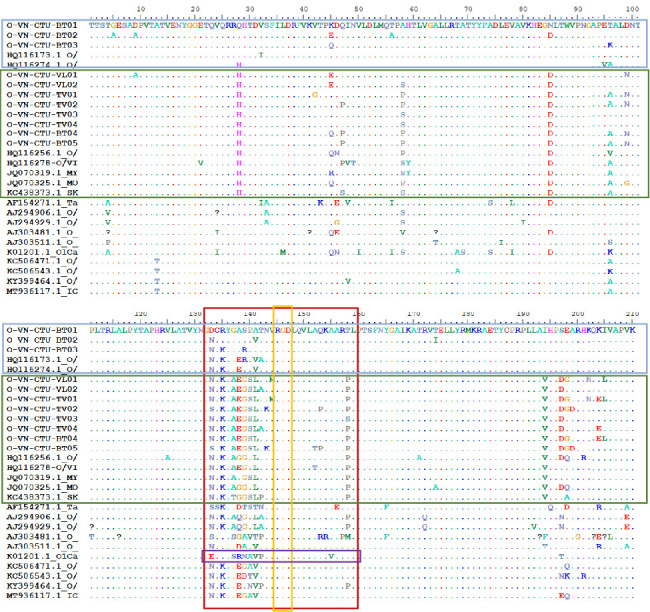Screen dimensions: 650x612
Task: Click residues NK in the KC506543.1_O/ row
Action: (564, 576)
